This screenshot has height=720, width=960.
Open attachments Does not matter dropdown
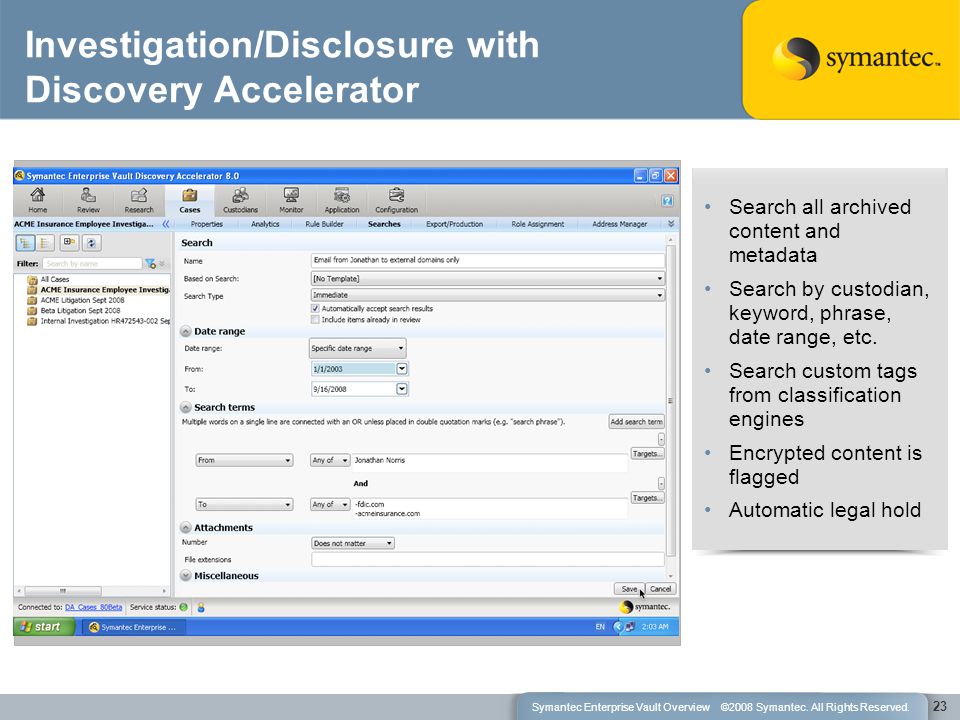(x=353, y=543)
